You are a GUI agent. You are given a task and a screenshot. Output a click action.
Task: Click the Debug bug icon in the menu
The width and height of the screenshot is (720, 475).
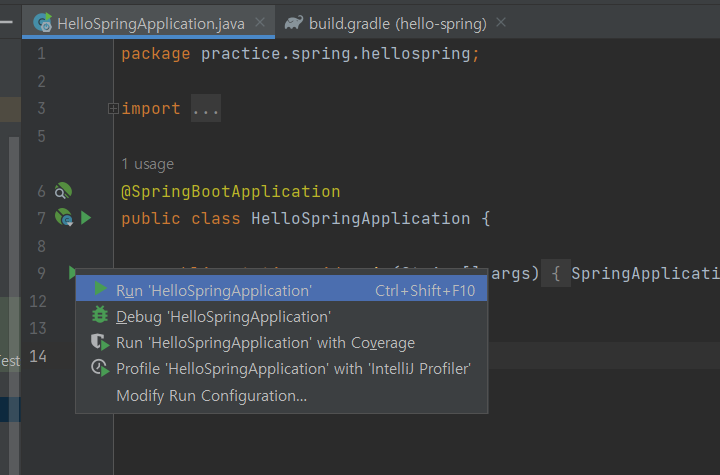tap(100, 316)
